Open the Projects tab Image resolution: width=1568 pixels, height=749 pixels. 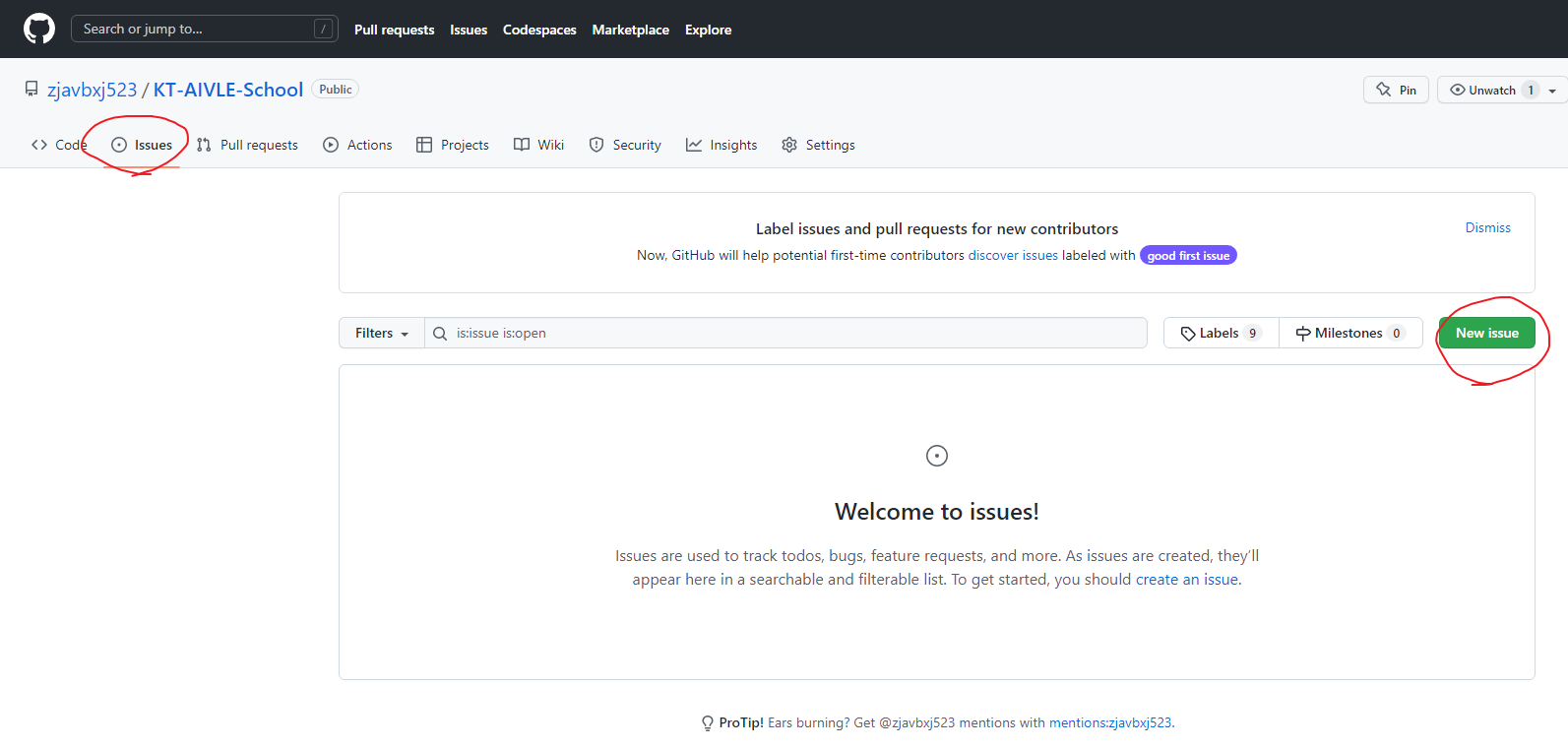click(x=453, y=145)
